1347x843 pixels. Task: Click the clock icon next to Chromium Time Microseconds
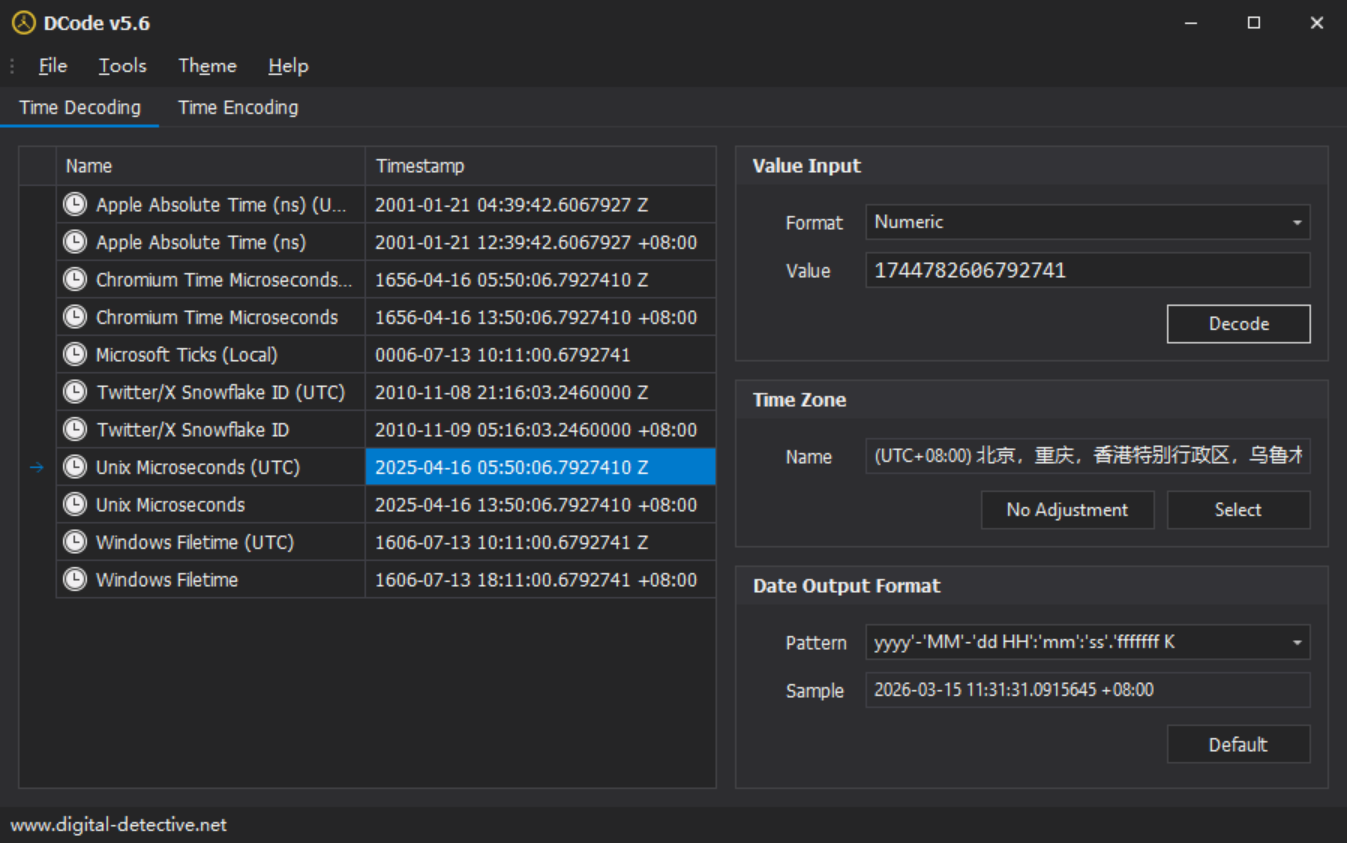pos(75,317)
